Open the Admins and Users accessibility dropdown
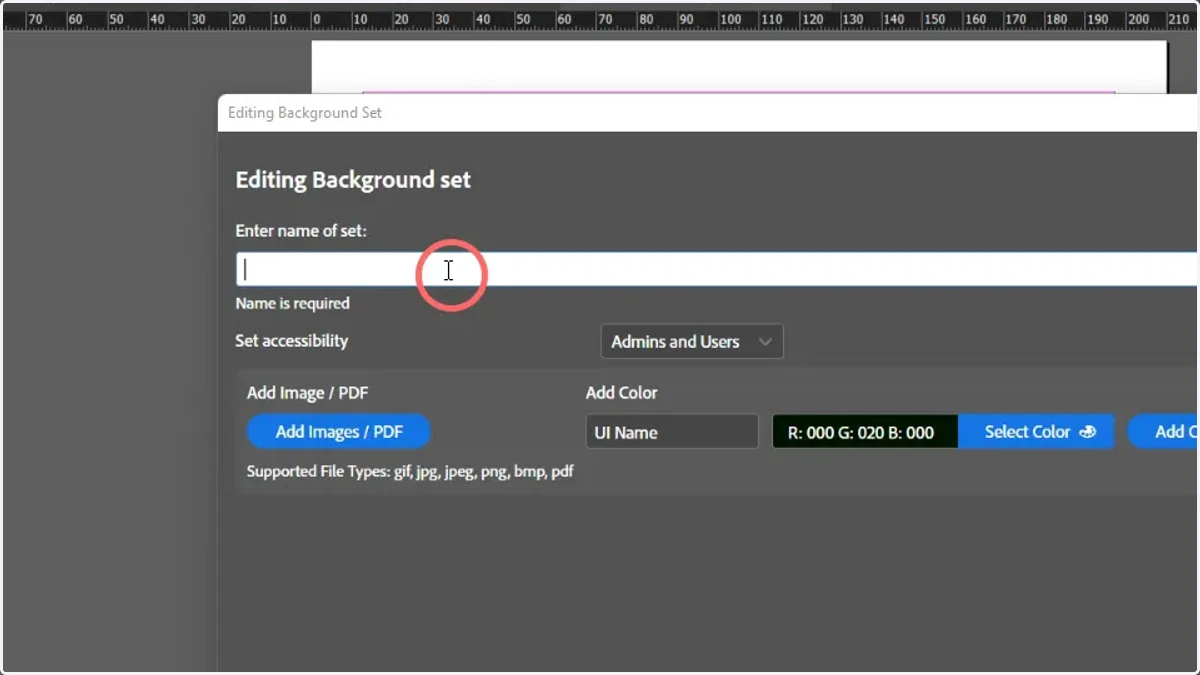The image size is (1200, 675). coord(692,342)
